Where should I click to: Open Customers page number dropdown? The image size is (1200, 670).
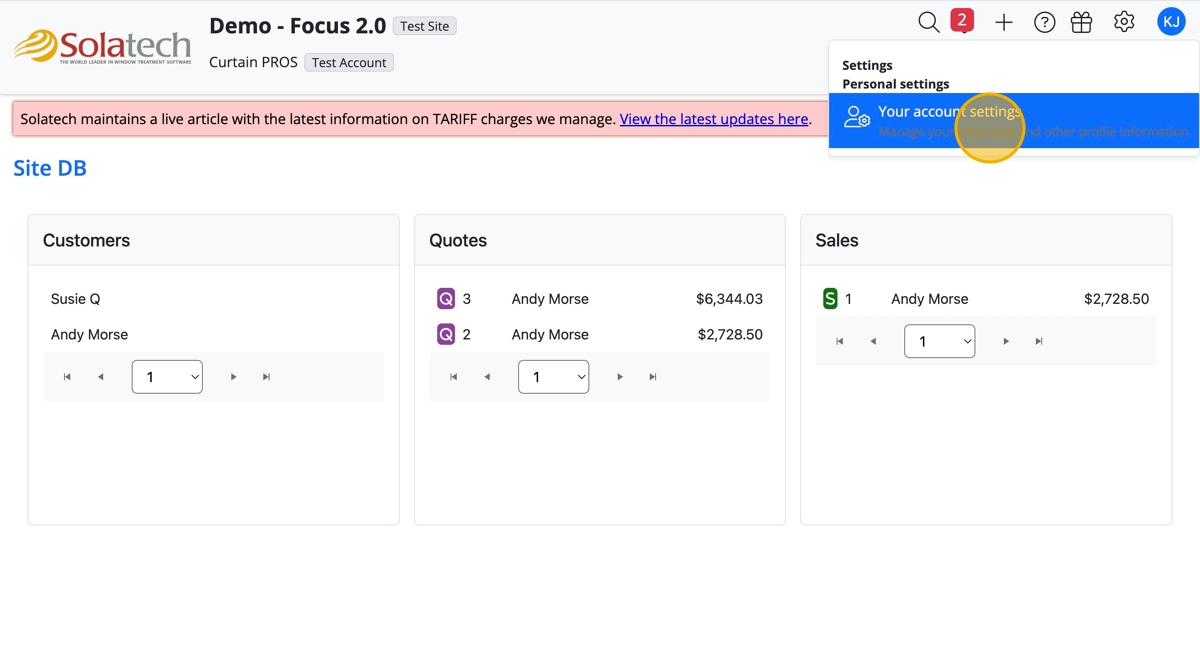[x=167, y=377]
